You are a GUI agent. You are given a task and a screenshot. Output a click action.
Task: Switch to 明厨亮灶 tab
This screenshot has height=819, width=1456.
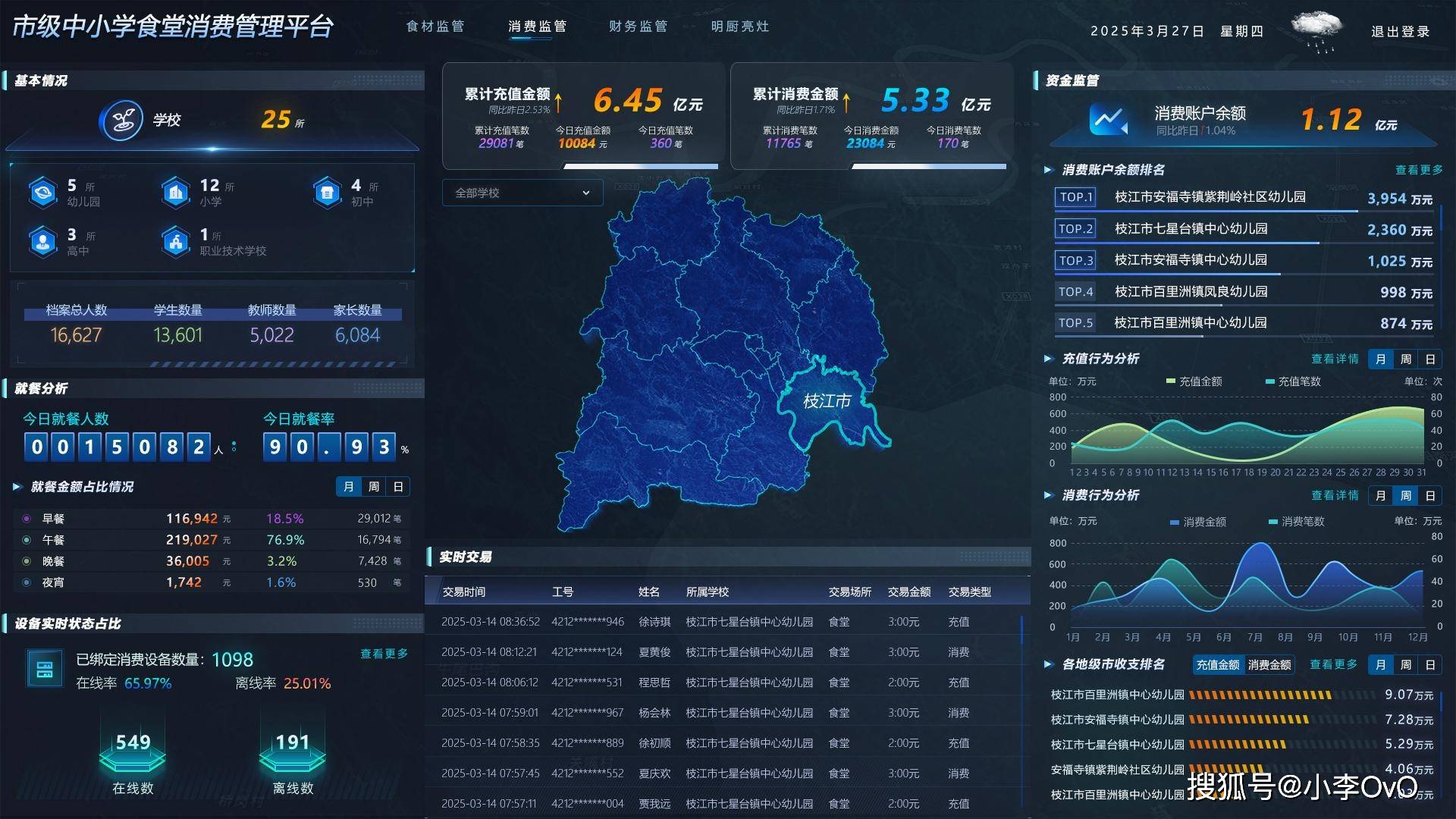[740, 27]
